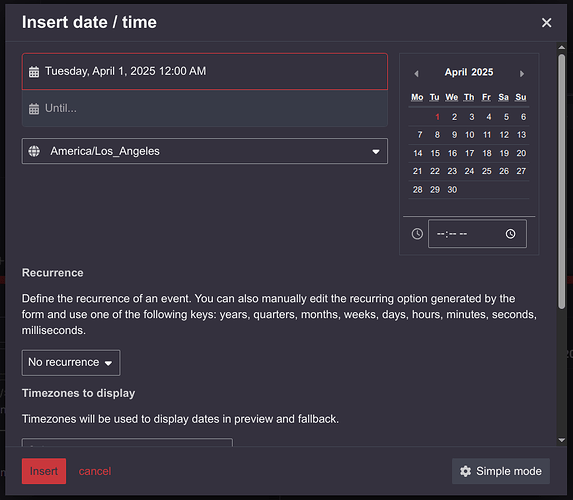Select April 25 in calendar

coord(487,171)
